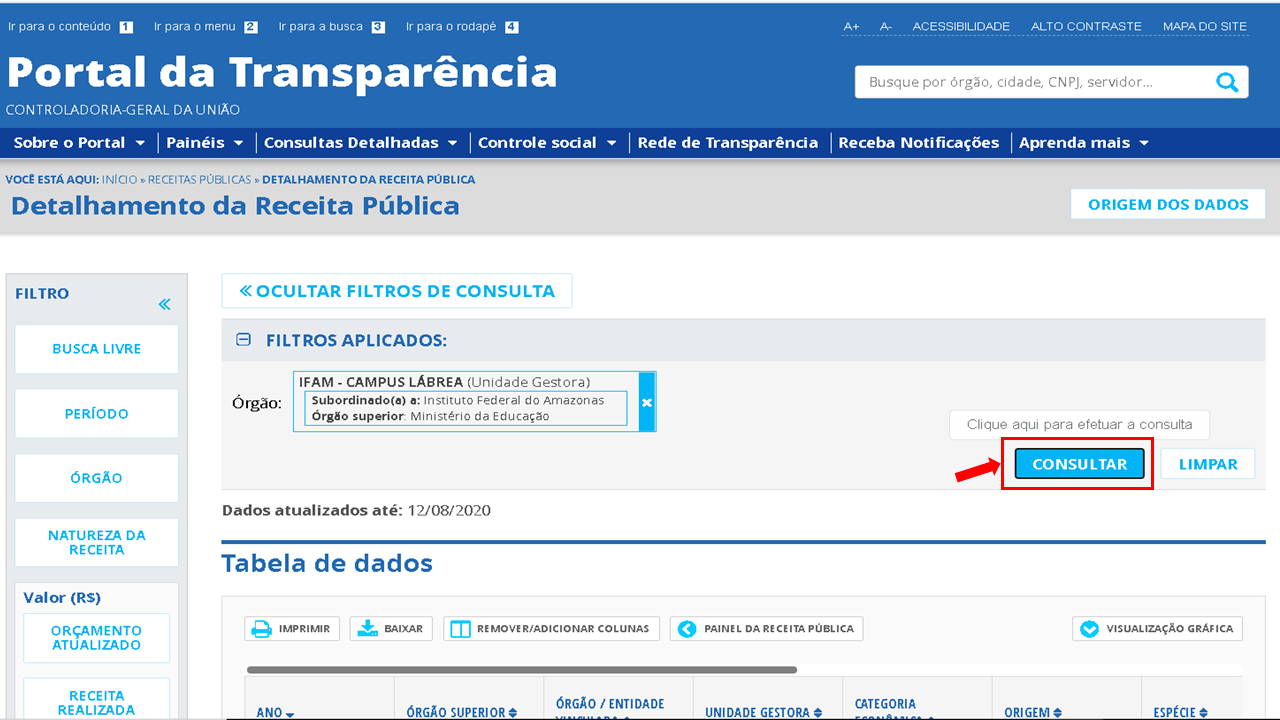Click the Portal da Transparência logo title
The image size is (1280, 720).
point(282,72)
